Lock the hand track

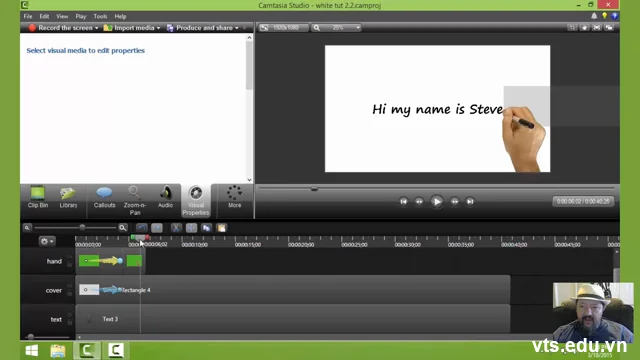coord(69,264)
